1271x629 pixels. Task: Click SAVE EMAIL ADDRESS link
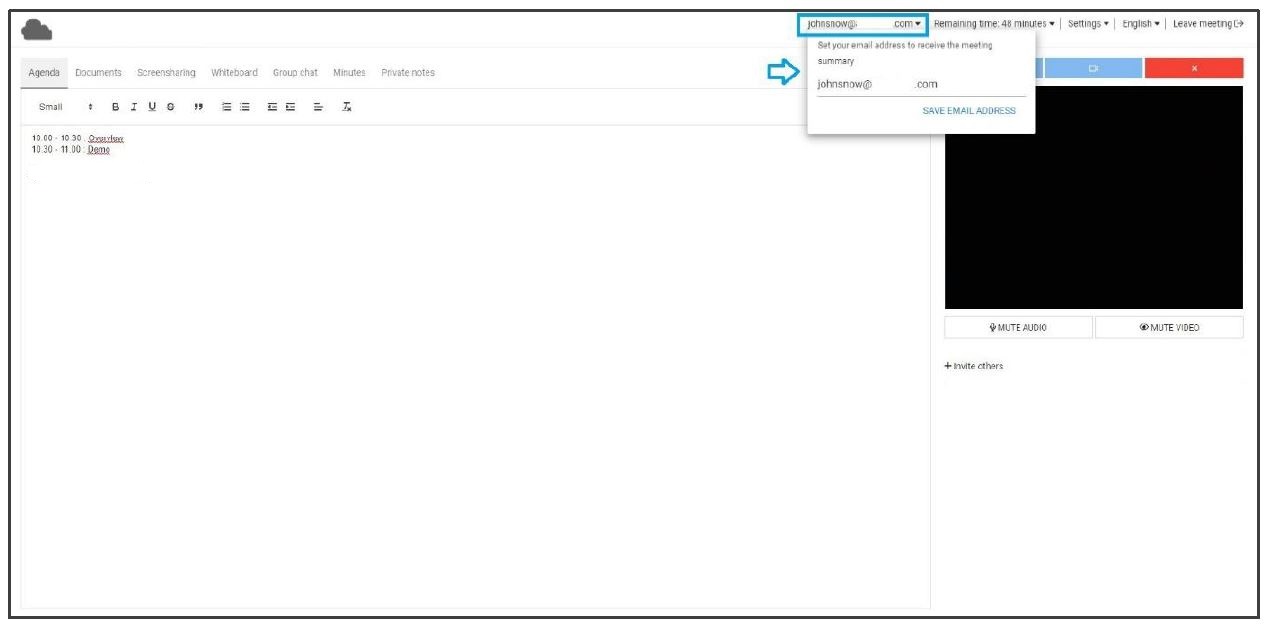(968, 111)
